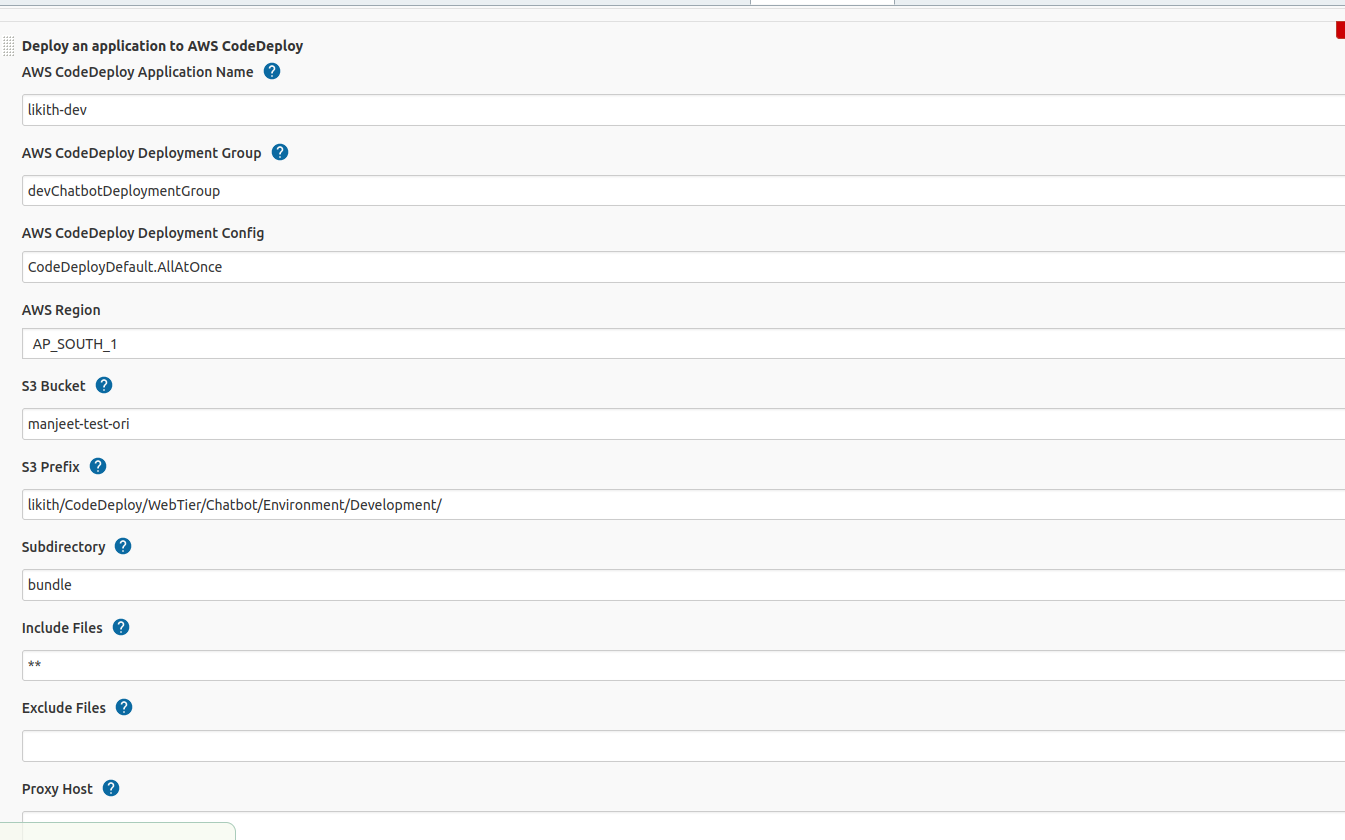Grab the drag handle of the CodeDeploy step
1345x840 pixels.
click(9, 45)
